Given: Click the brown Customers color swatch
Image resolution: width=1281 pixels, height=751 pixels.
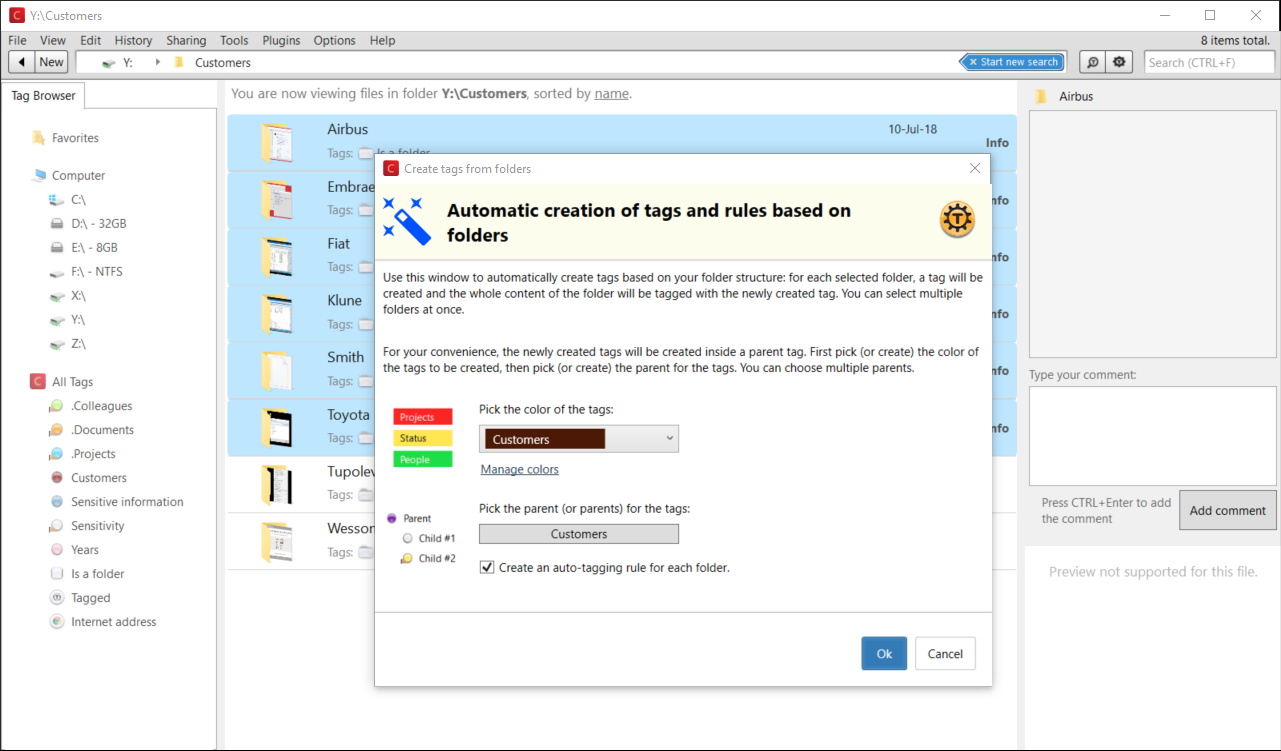Looking at the screenshot, I should click(544, 439).
